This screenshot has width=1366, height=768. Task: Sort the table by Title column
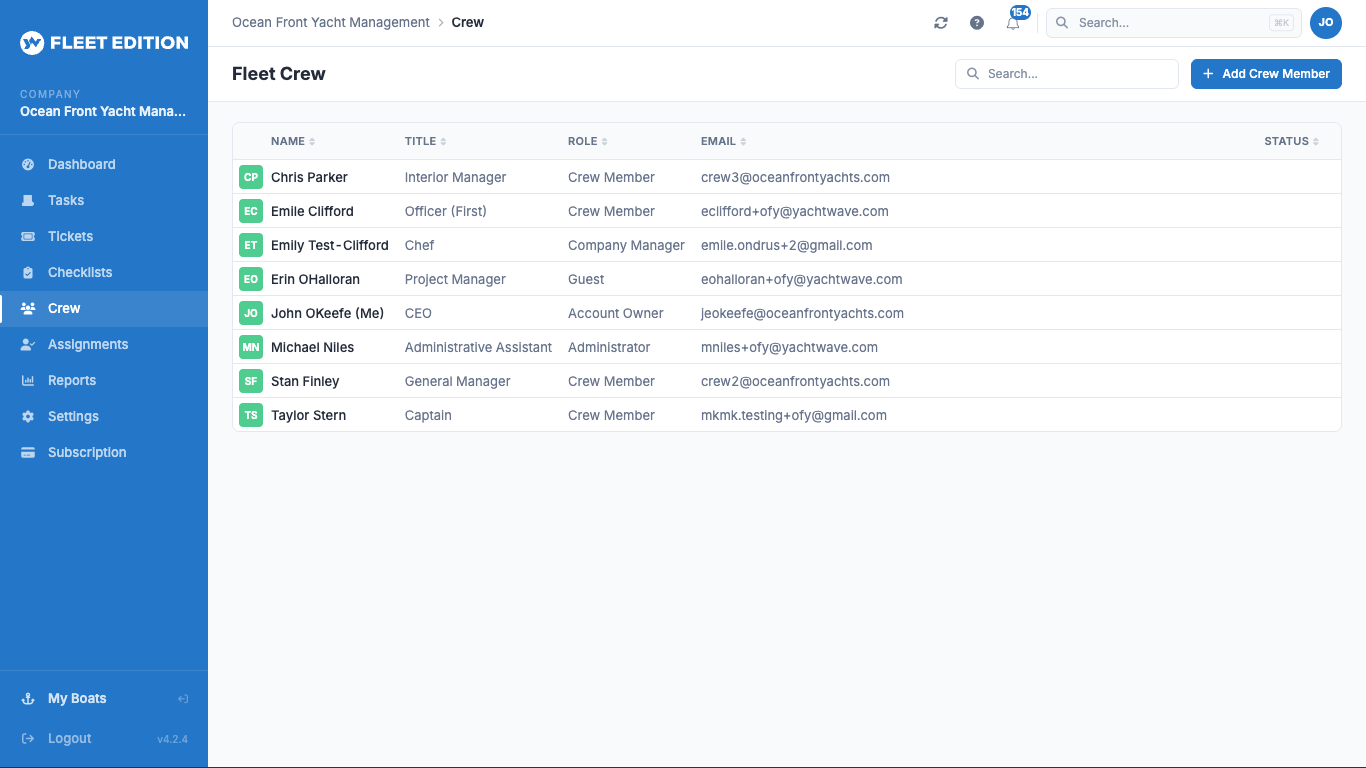click(x=426, y=141)
